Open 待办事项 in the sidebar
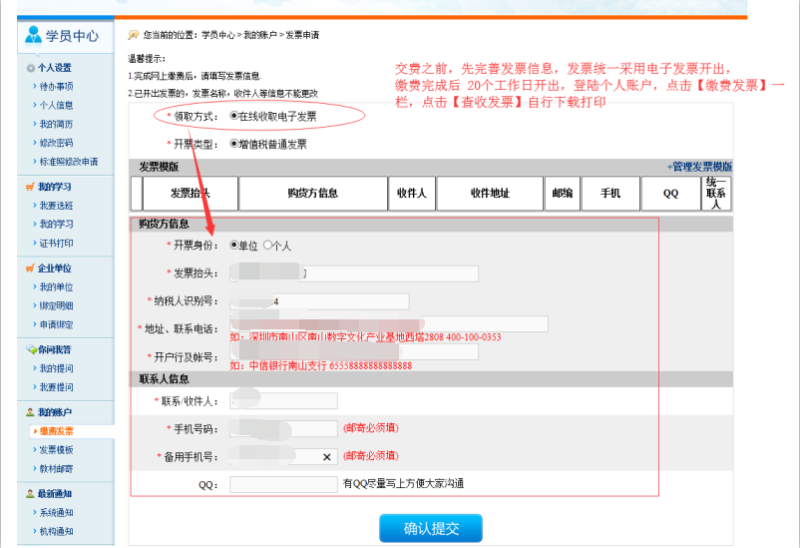This screenshot has height=548, width=800. click(56, 87)
